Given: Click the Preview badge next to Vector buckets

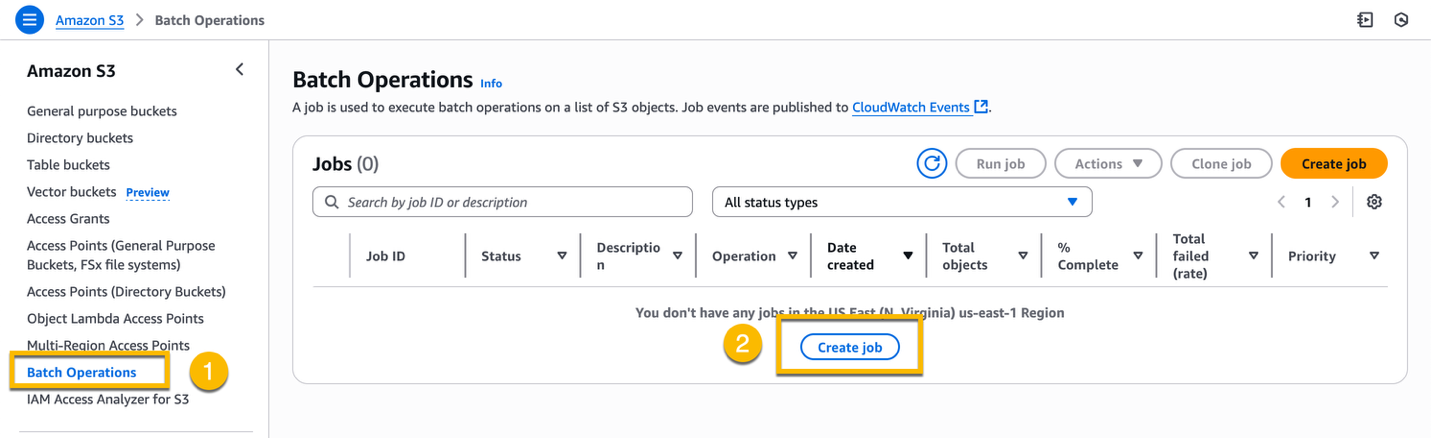Looking at the screenshot, I should [x=148, y=193].
